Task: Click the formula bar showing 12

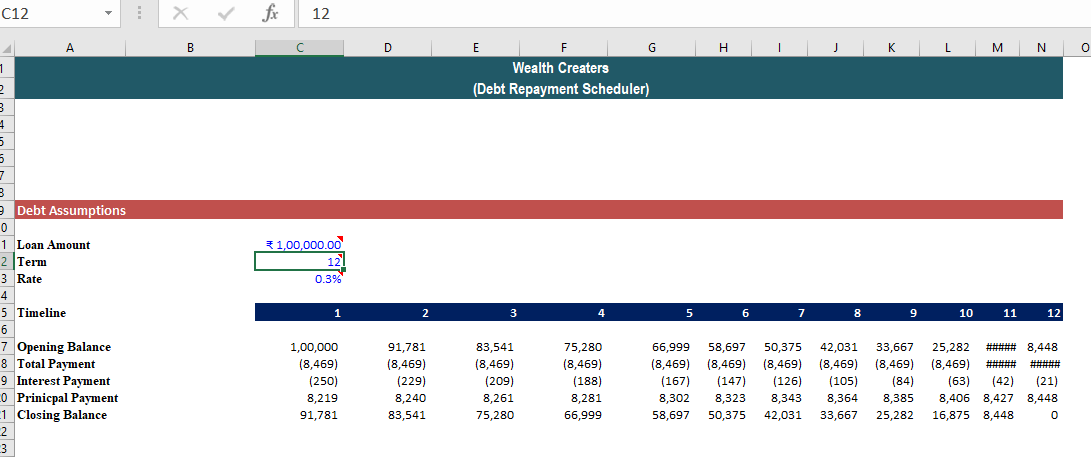Action: click(694, 13)
